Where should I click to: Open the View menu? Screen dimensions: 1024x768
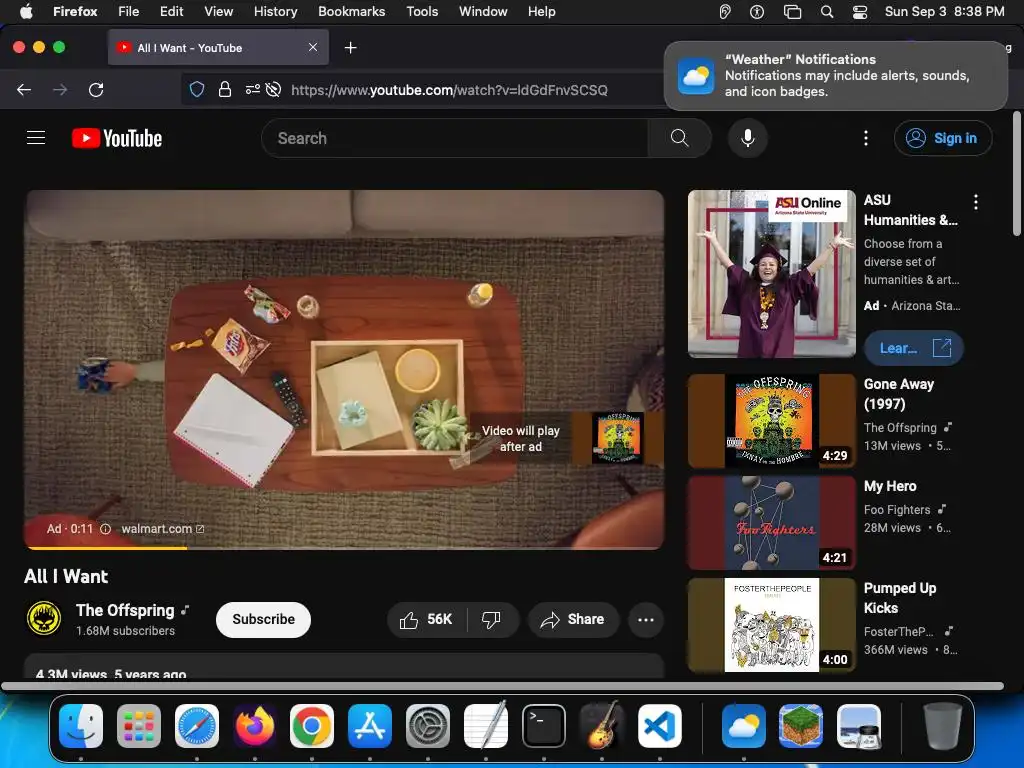pos(218,11)
